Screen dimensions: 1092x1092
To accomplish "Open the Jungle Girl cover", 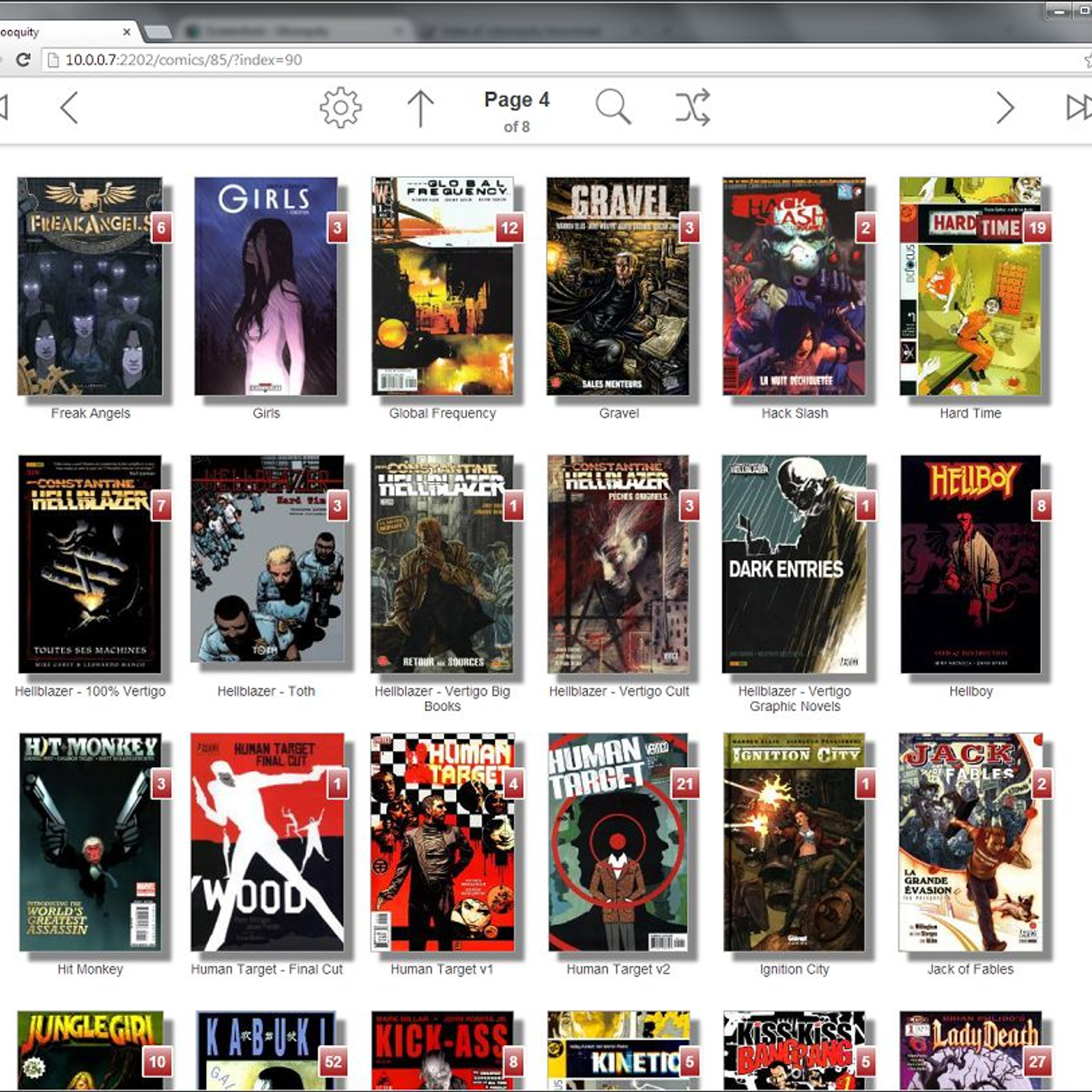I will (90, 1051).
